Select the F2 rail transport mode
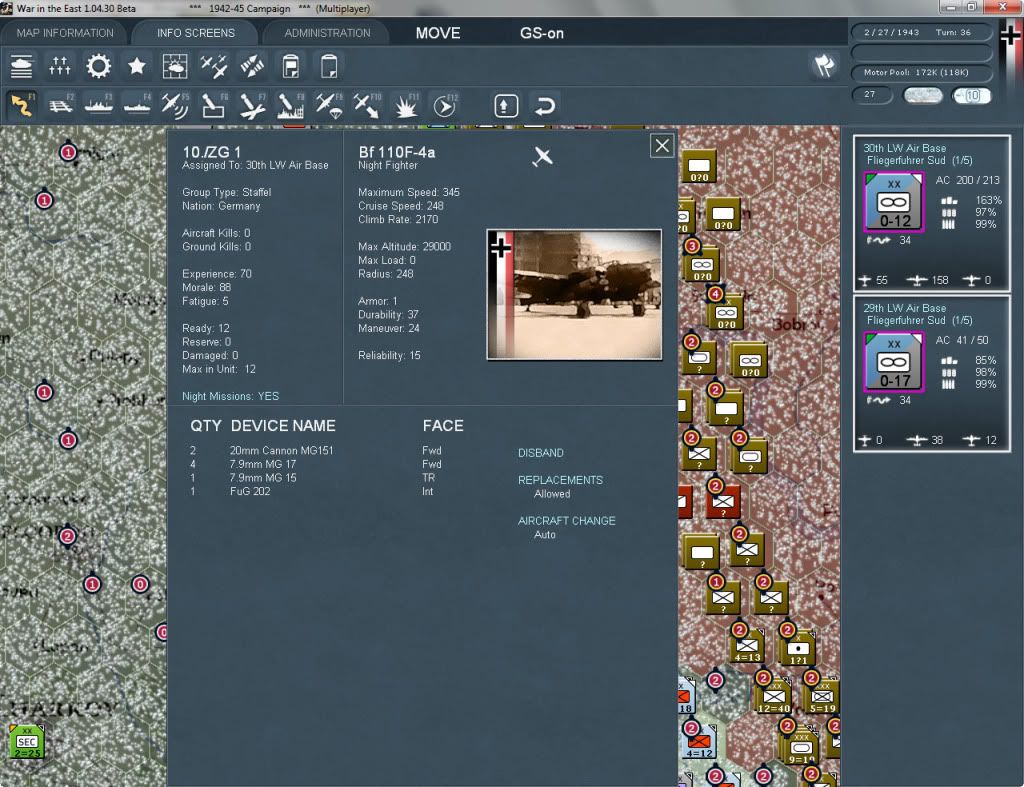1024x787 pixels. (x=61, y=105)
